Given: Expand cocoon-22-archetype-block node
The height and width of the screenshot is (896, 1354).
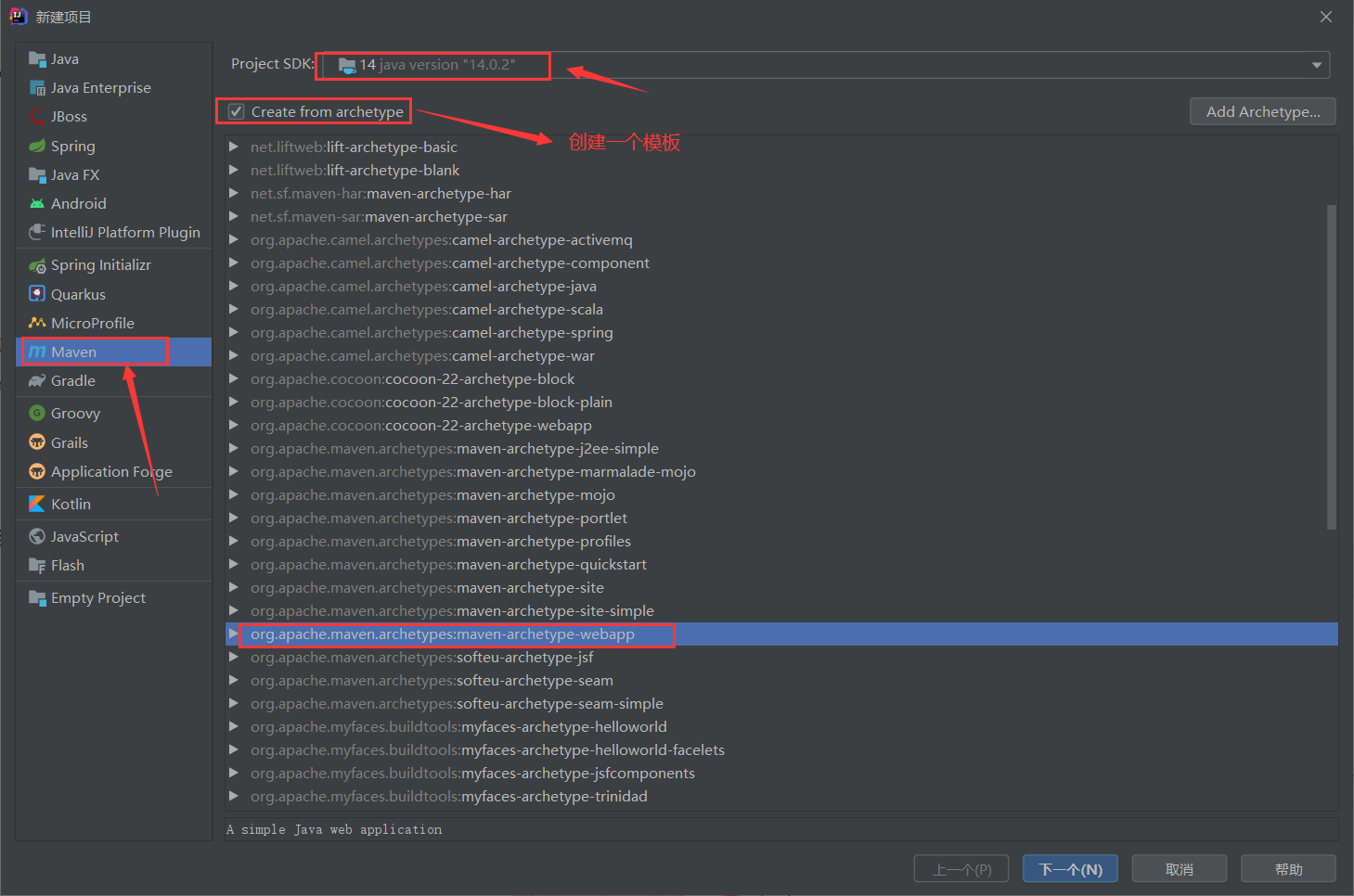Looking at the screenshot, I should coord(234,378).
